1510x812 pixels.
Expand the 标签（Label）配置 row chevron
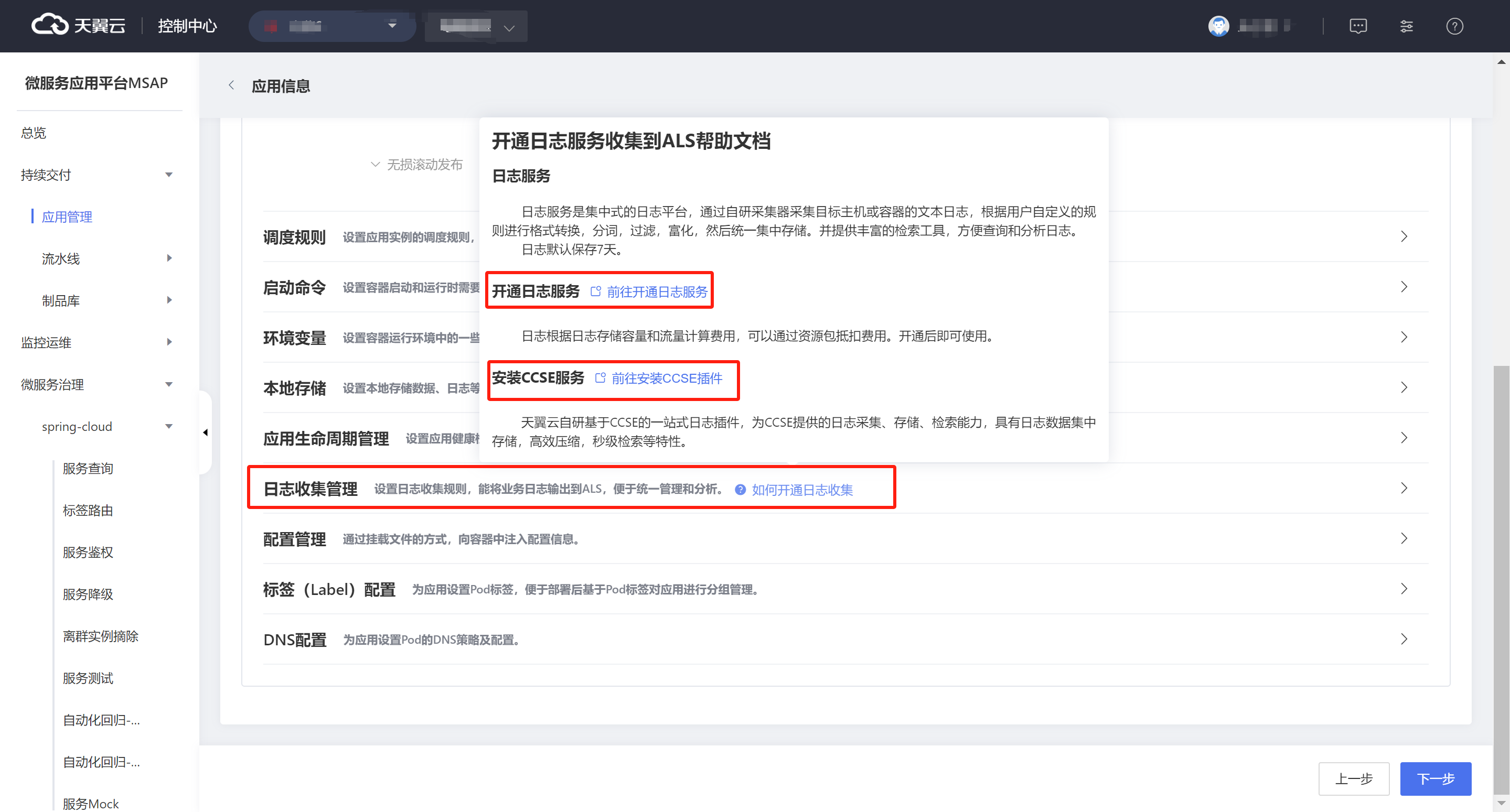coord(1404,589)
